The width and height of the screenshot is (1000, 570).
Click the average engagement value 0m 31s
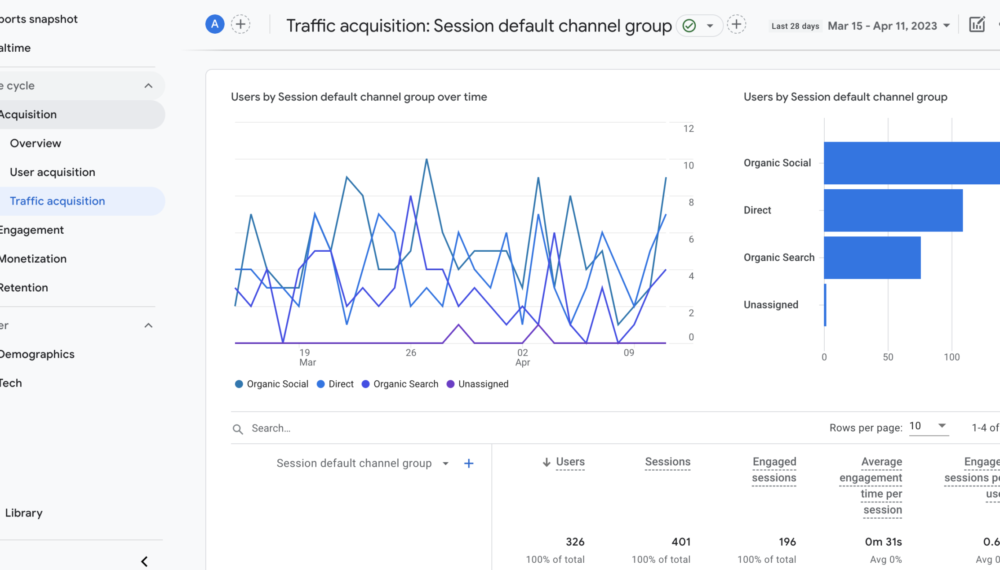883,542
